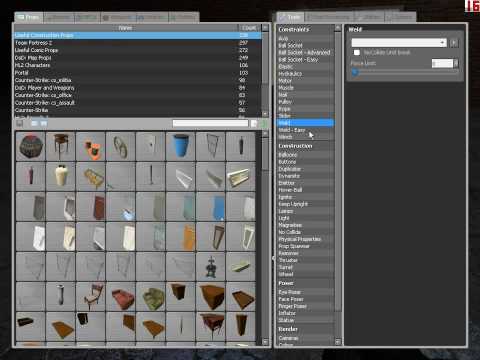Select the Face Poser tool
Viewport: 480px width, 360px height.
[x=305, y=299]
